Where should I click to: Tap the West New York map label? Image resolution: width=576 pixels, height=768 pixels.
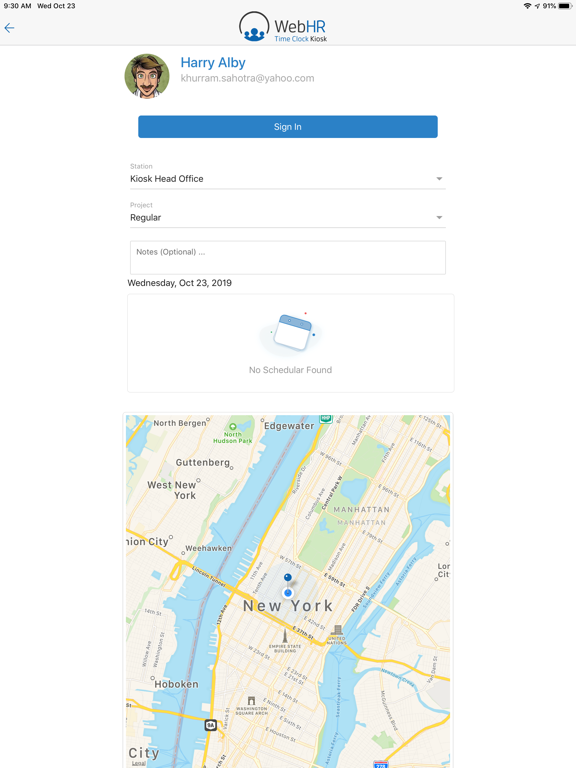tap(171, 490)
